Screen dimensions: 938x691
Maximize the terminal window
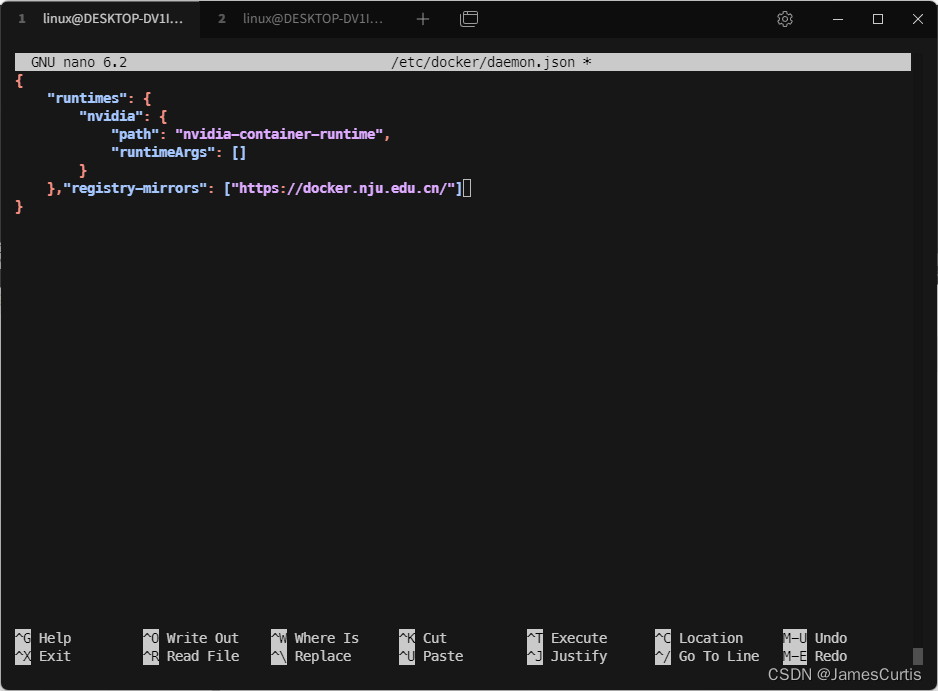click(878, 19)
